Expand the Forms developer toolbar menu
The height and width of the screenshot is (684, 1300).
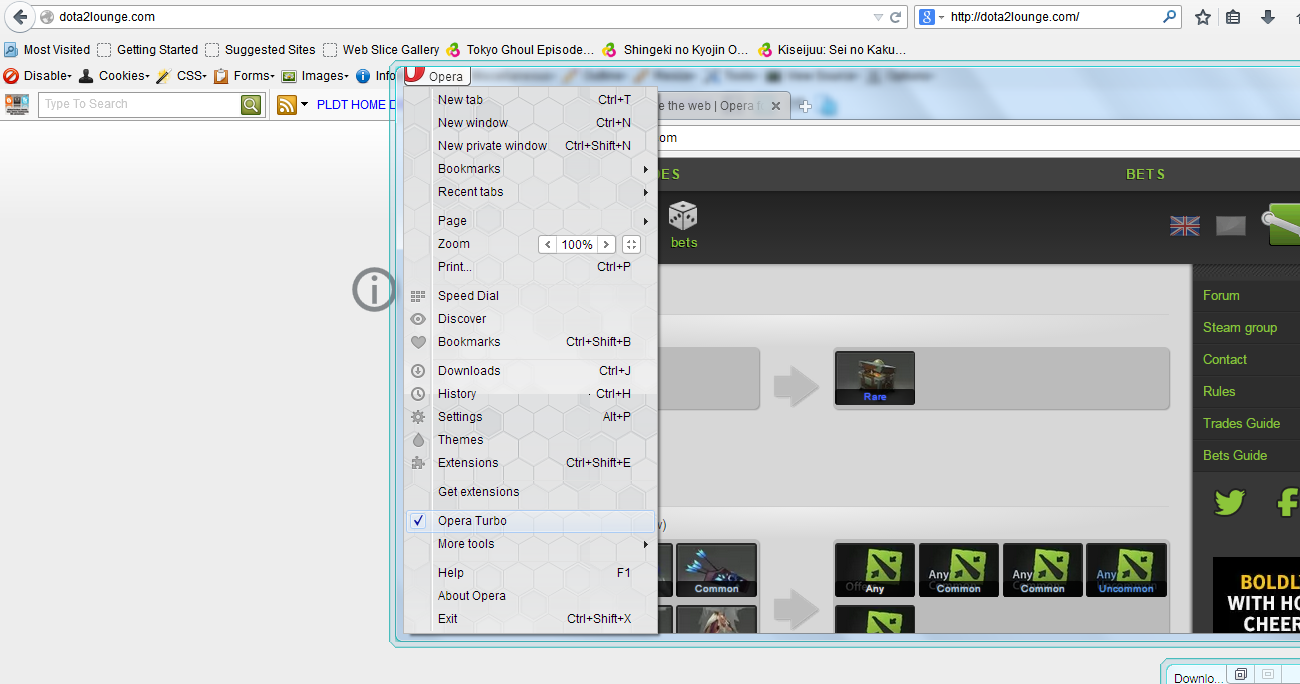pos(244,76)
